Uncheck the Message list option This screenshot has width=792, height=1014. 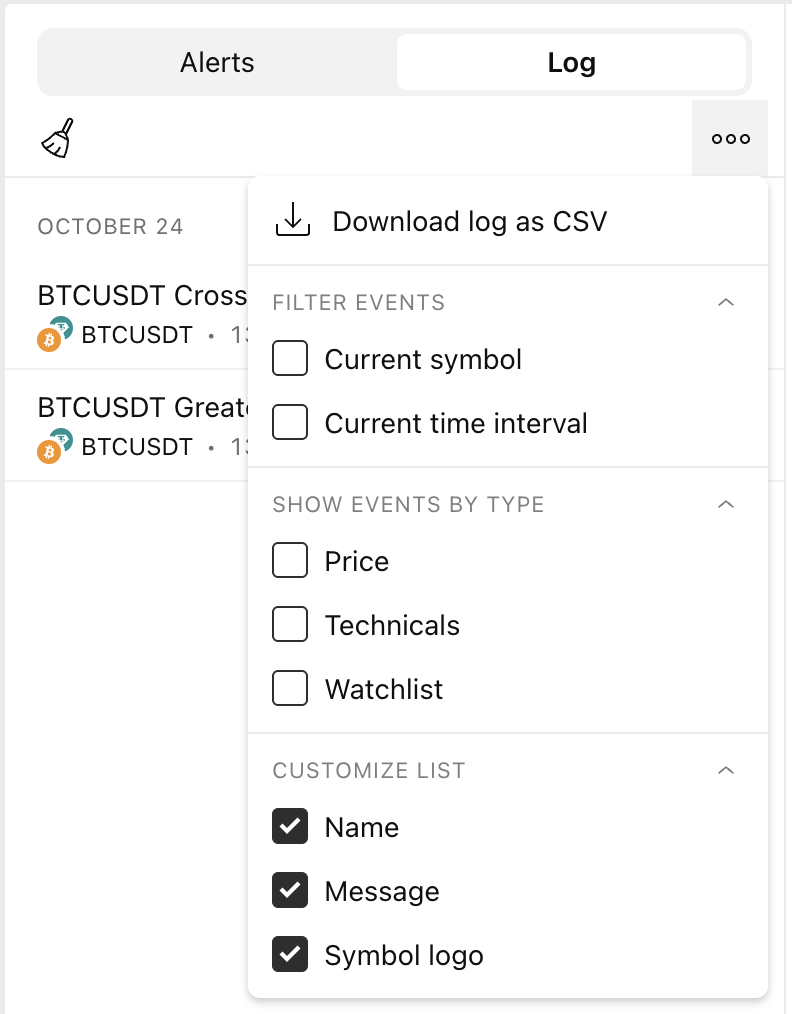point(290,891)
